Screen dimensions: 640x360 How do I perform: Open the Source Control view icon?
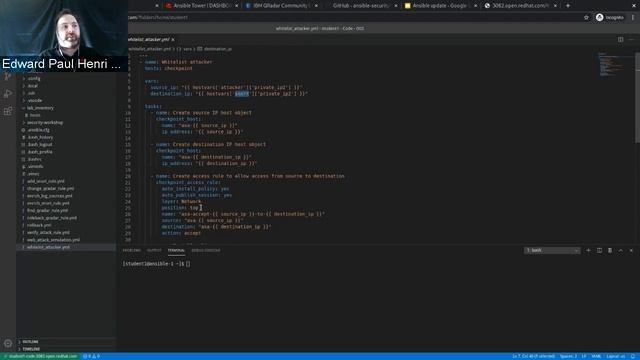point(8,77)
